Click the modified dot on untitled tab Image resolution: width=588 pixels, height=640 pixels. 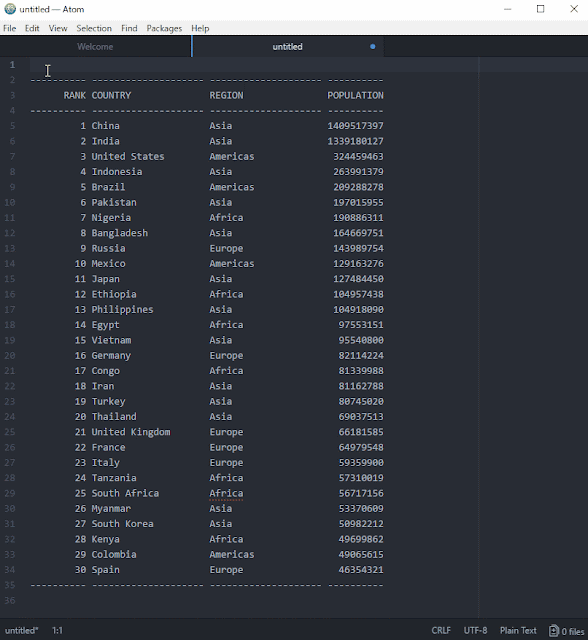click(x=373, y=47)
